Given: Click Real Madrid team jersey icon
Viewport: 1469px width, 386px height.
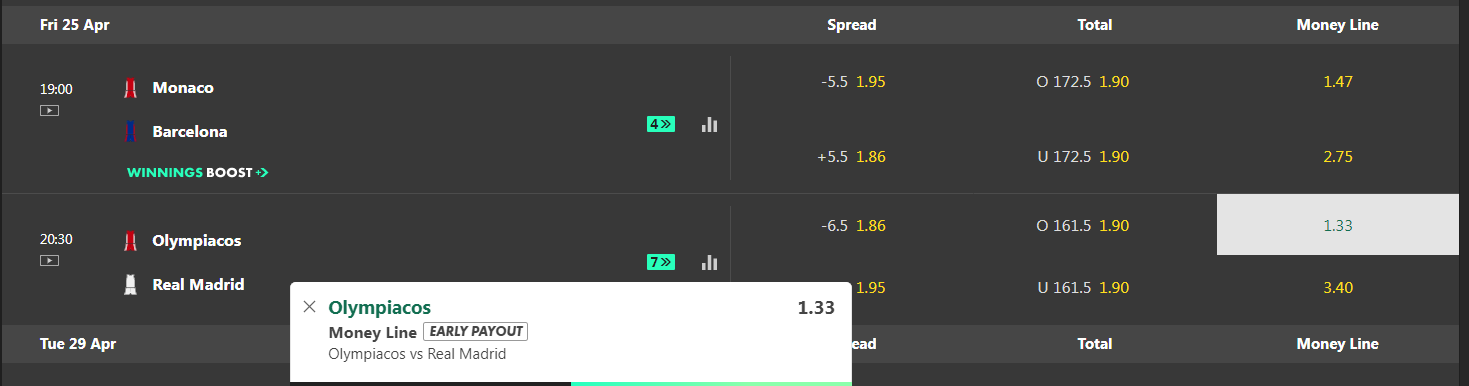Looking at the screenshot, I should [130, 284].
